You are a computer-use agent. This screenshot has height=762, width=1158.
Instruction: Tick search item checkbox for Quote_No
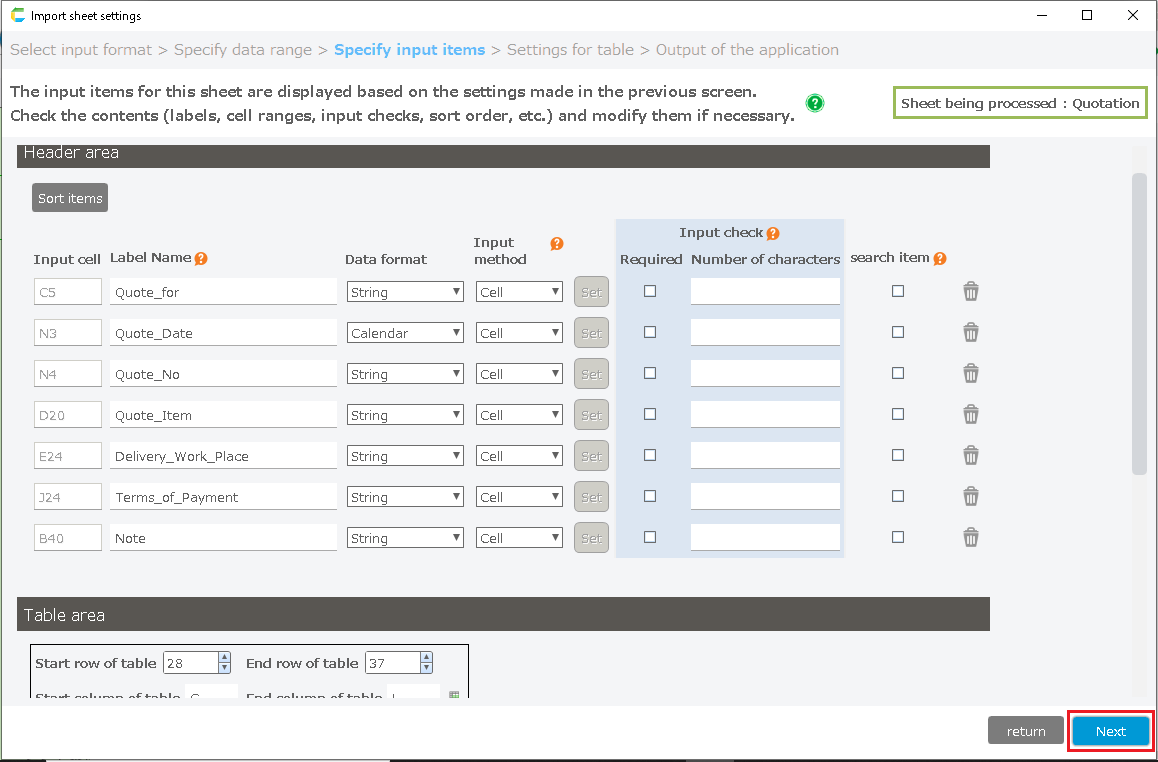pyautogui.click(x=898, y=373)
